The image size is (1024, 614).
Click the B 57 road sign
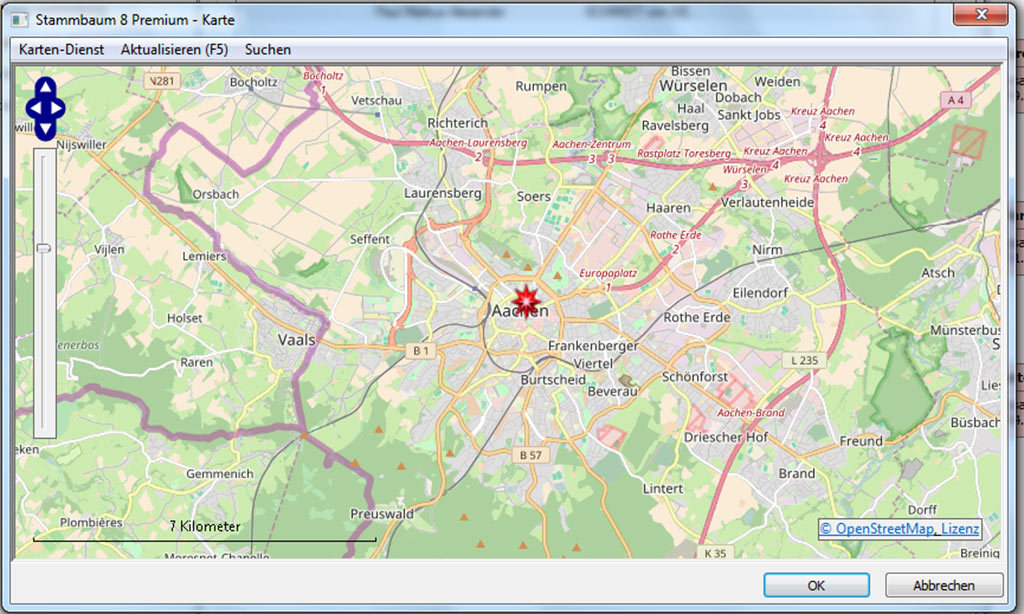[530, 455]
